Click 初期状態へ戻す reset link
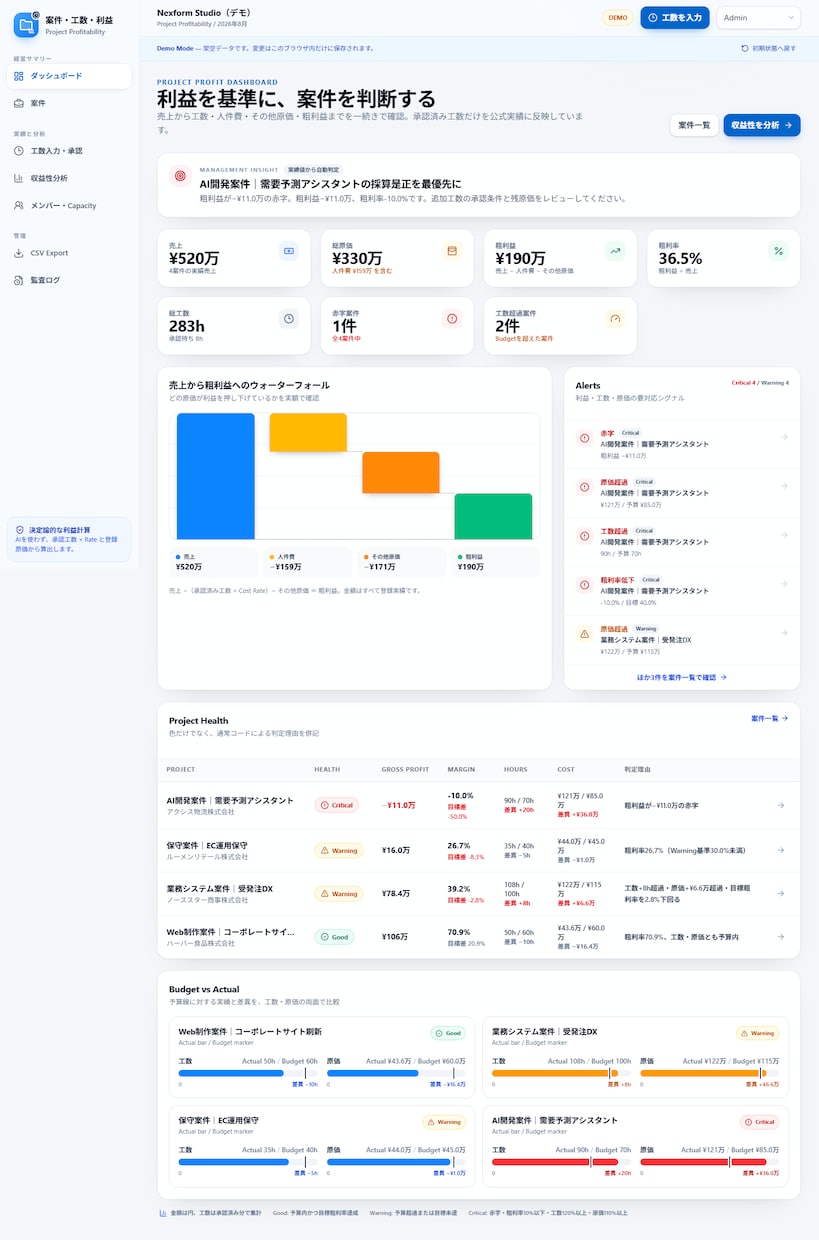 [x=768, y=48]
